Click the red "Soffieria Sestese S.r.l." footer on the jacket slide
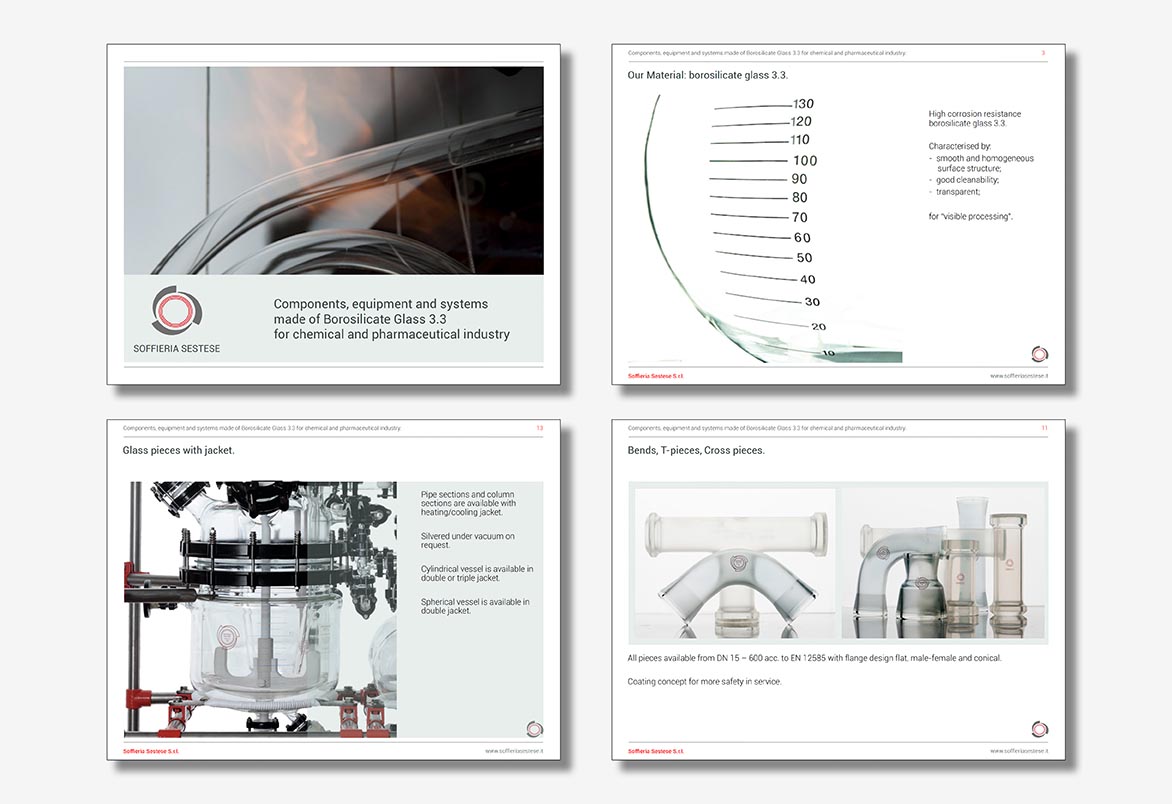The height and width of the screenshot is (804, 1172). click(151, 751)
